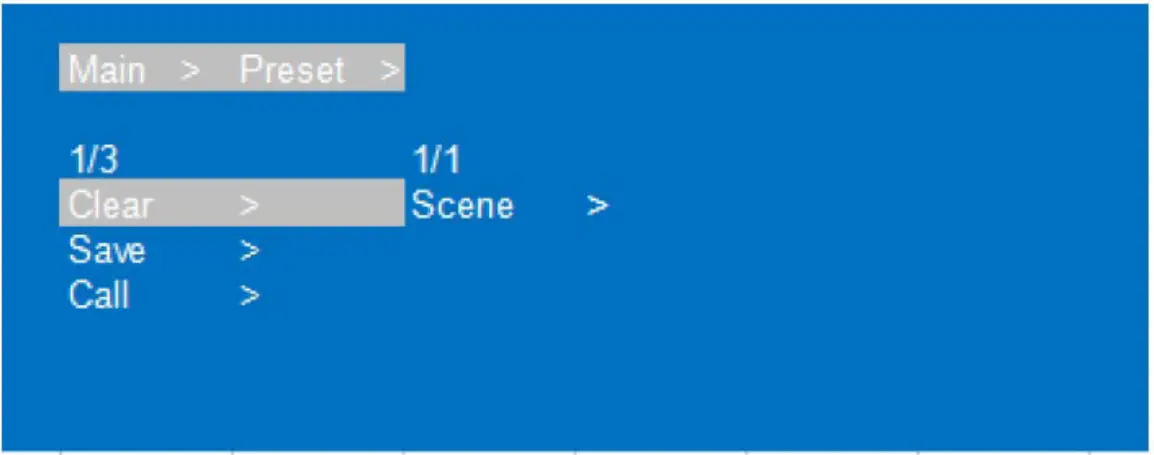1154x455 pixels.
Task: Select Preset in the breadcrumb path
Action: [292, 71]
